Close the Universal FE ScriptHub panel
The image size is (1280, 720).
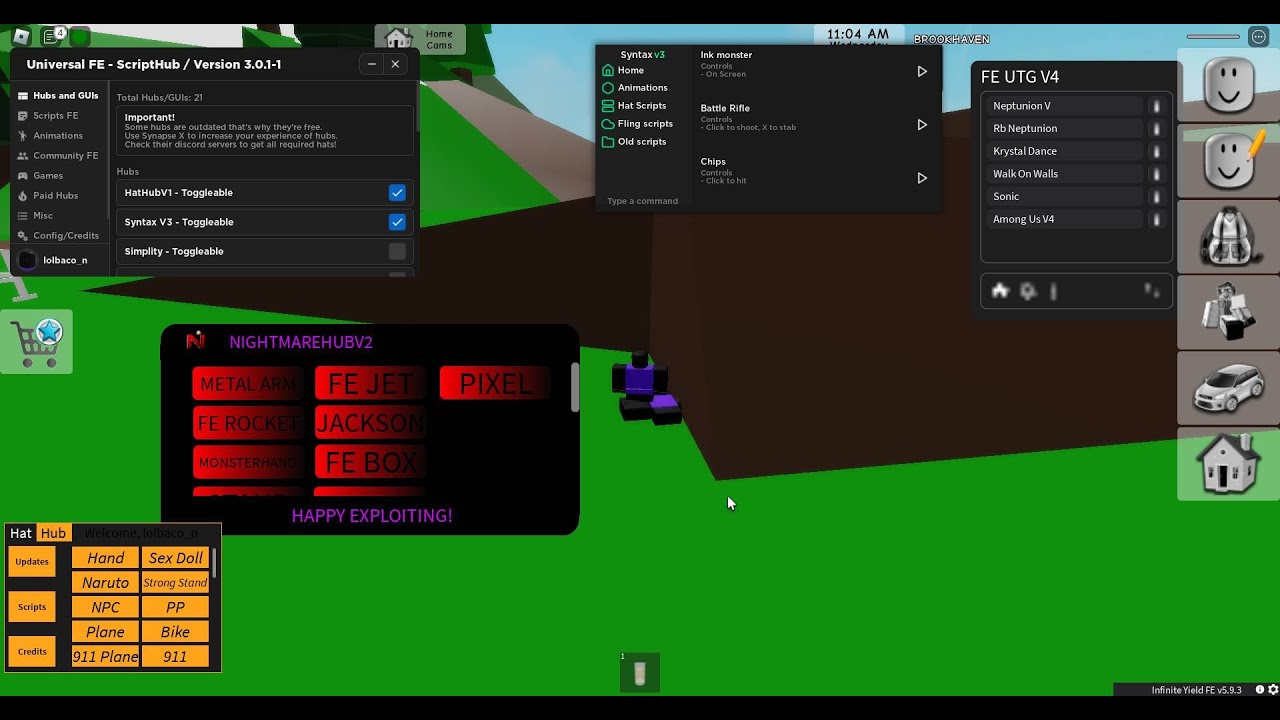[395, 64]
